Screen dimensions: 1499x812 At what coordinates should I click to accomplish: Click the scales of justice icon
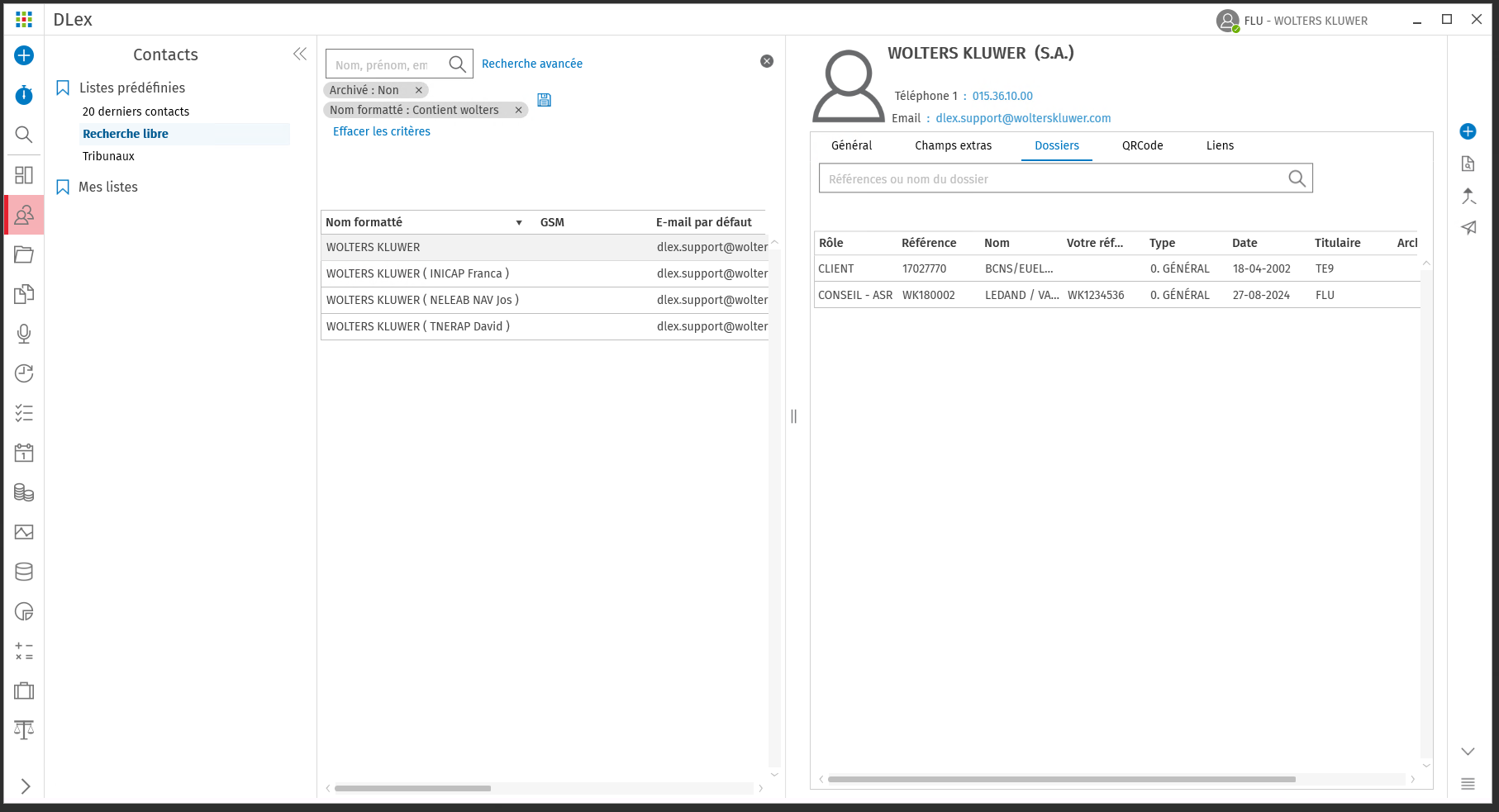(x=24, y=729)
